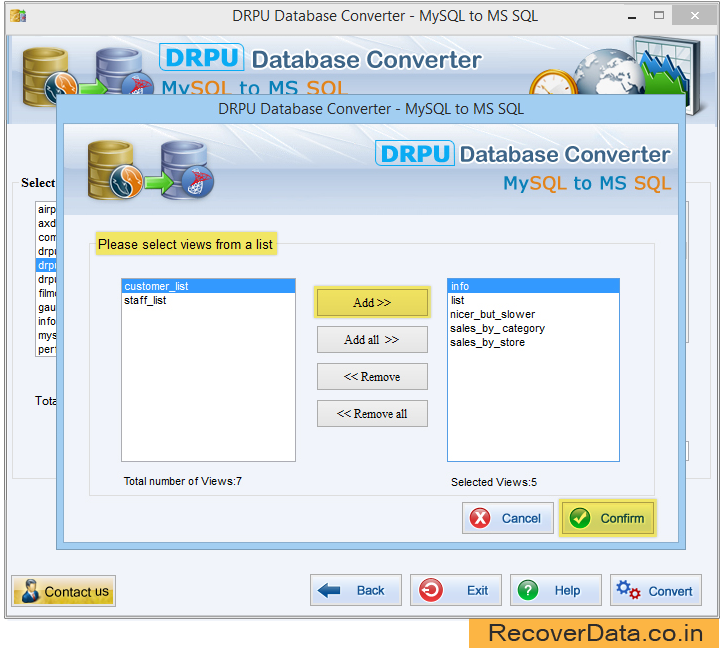Click the Exit button in main window
Image resolution: width=723 pixels, height=650 pixels.
coord(456,590)
